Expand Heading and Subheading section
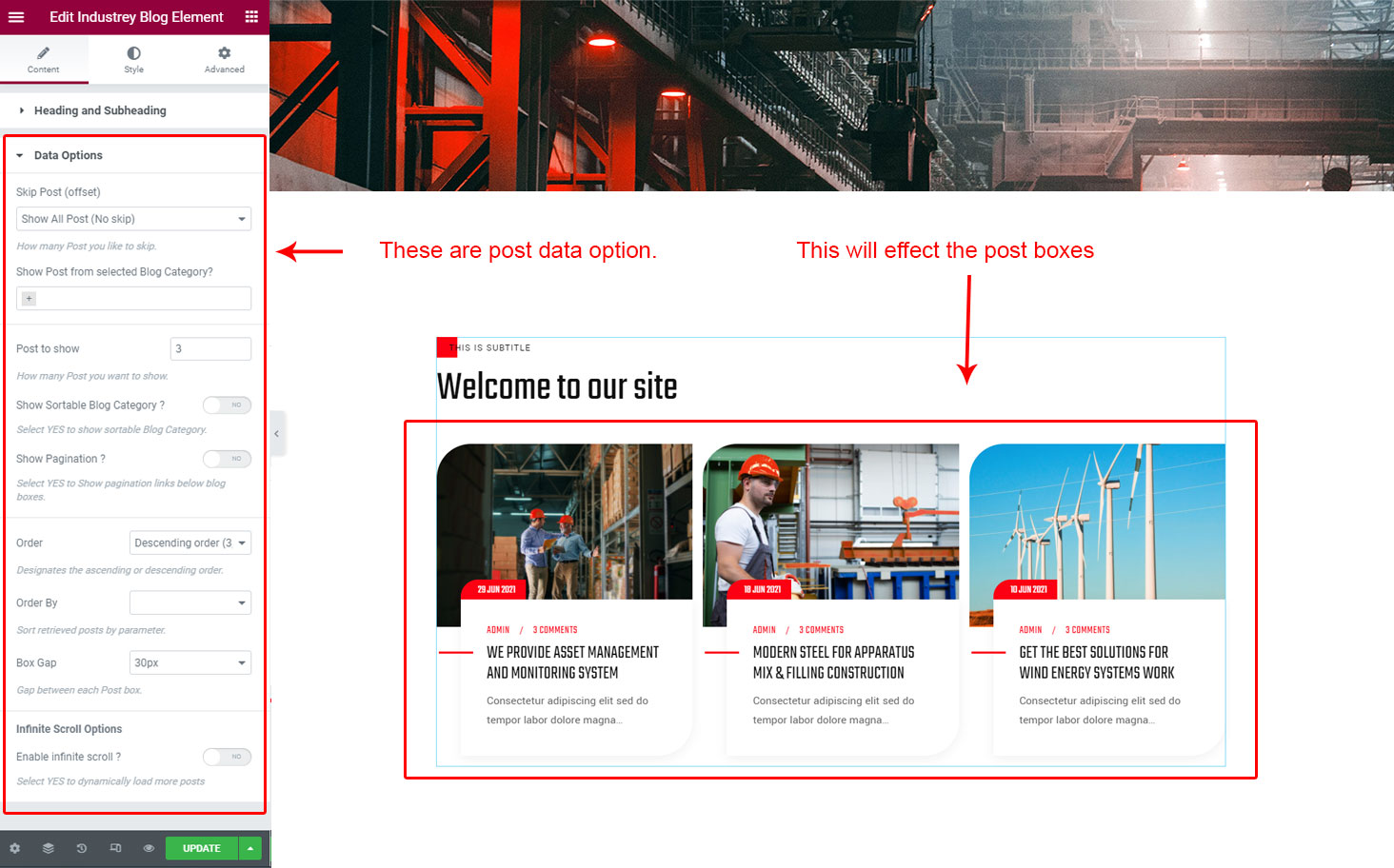 pos(100,110)
